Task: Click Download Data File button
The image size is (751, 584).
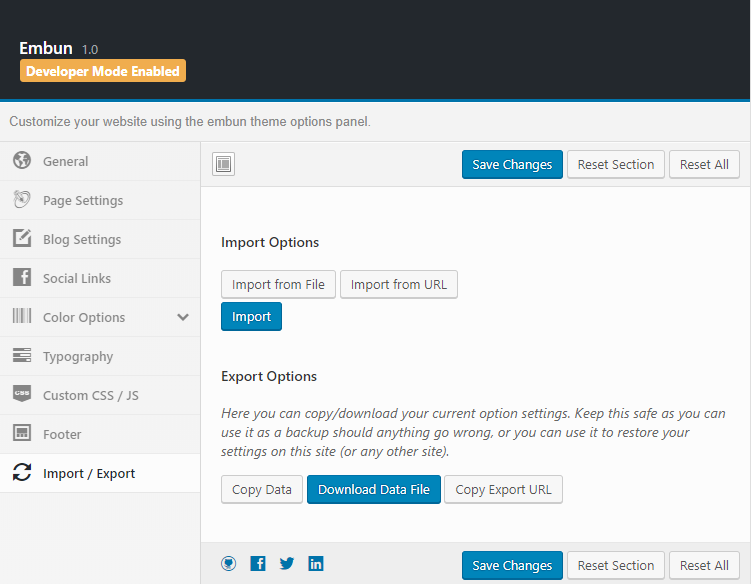Action: point(374,489)
